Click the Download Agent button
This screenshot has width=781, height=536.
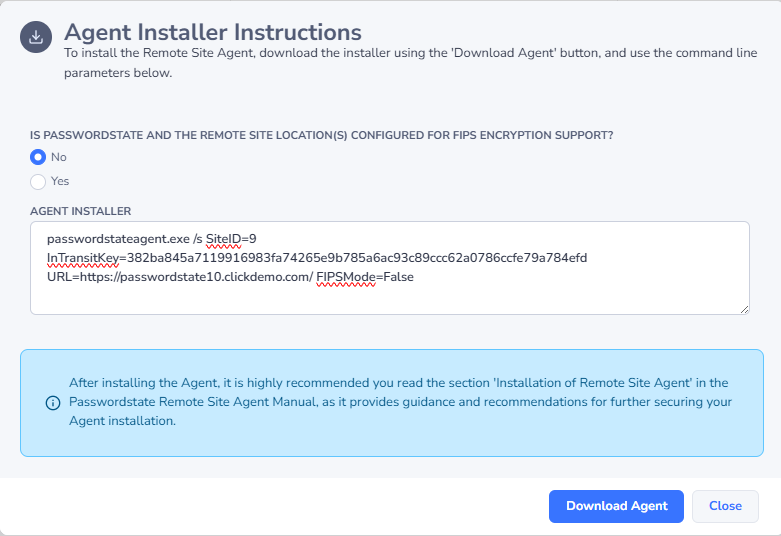coord(616,506)
